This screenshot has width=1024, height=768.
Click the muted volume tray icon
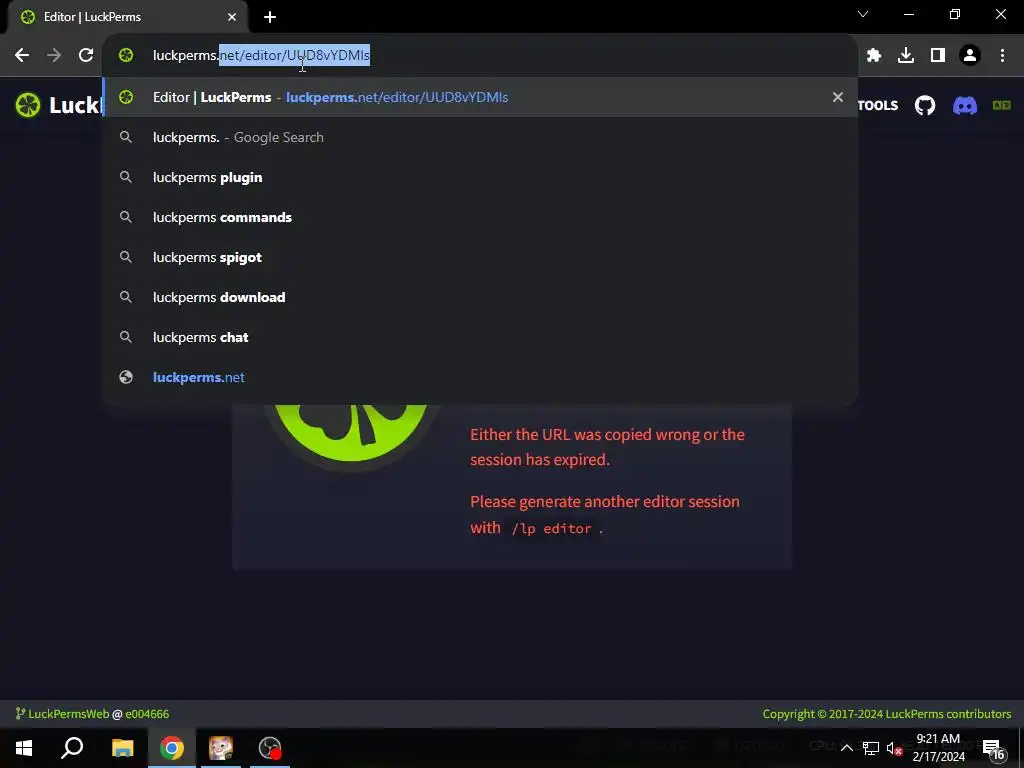(895, 748)
